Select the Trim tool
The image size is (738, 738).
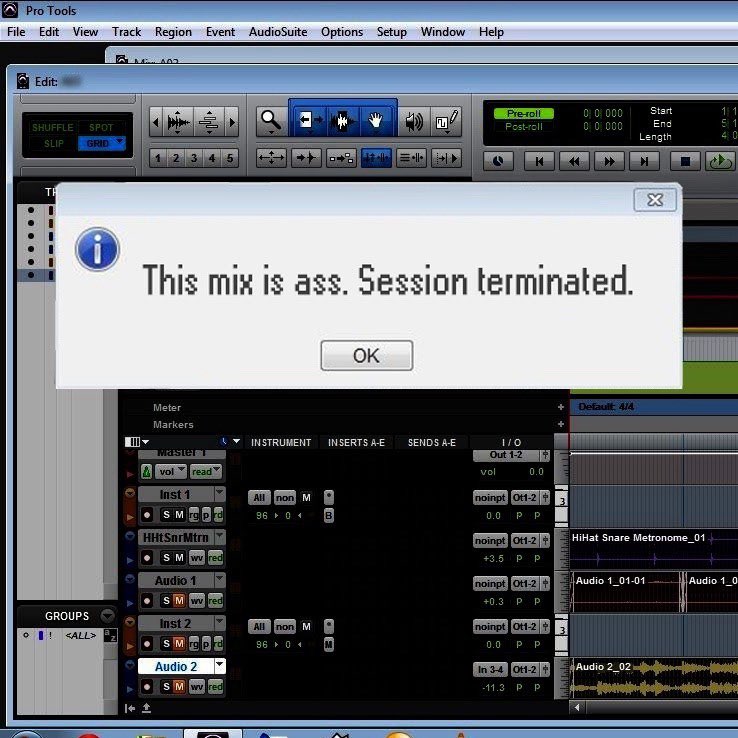pyautogui.click(x=307, y=122)
